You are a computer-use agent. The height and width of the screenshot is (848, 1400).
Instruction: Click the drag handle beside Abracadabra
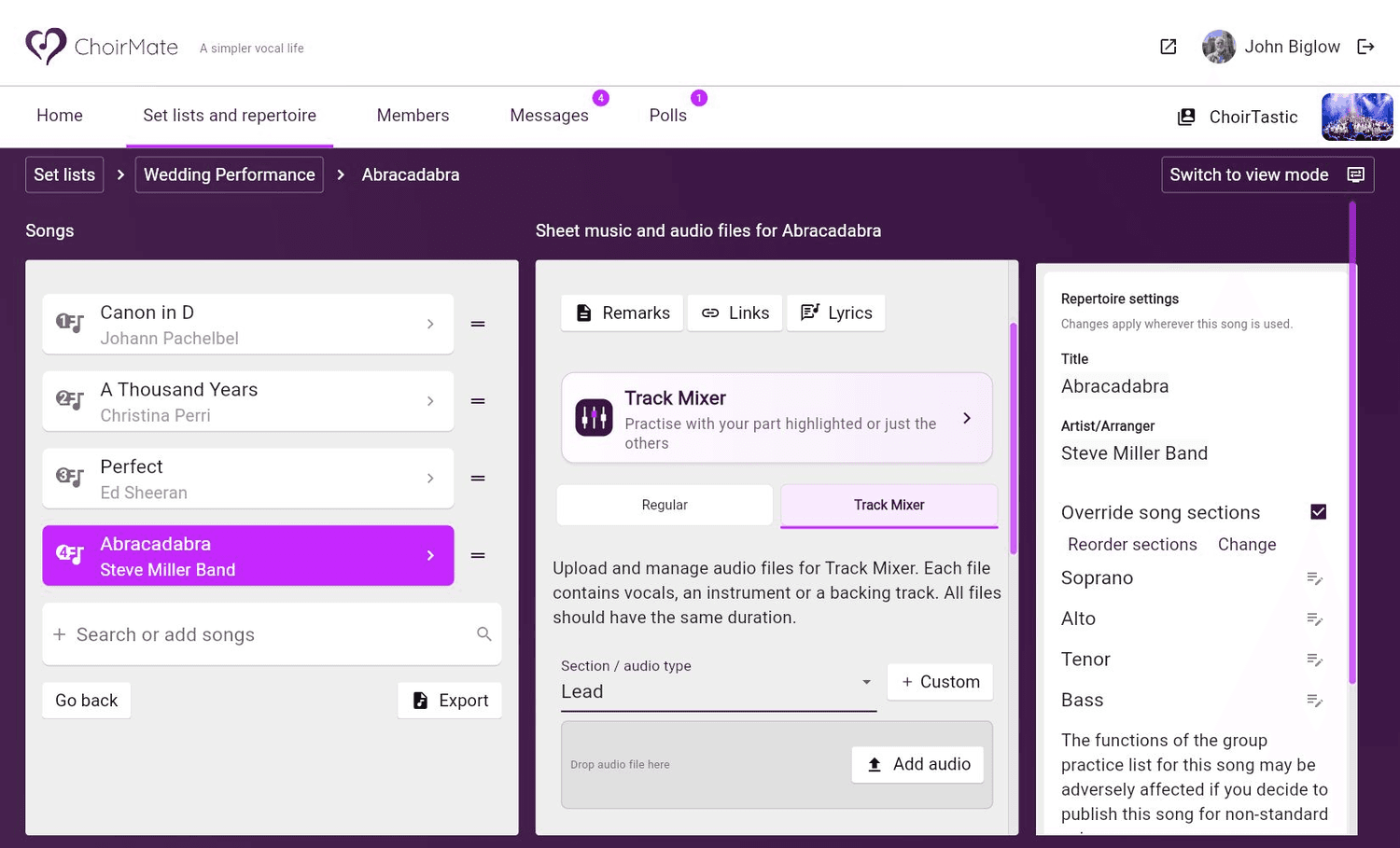pyautogui.click(x=478, y=556)
